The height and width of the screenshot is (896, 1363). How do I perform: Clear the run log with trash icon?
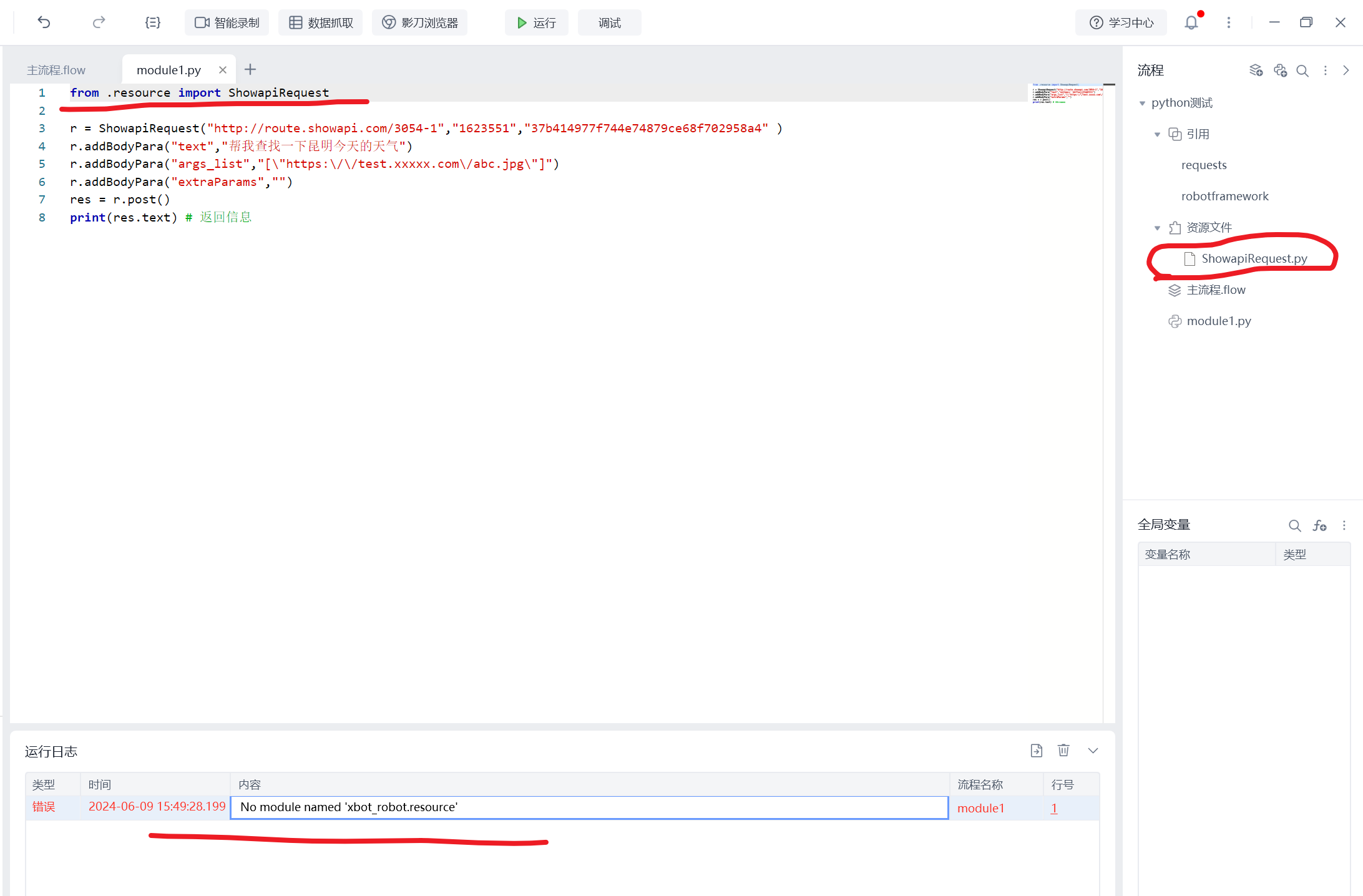pyautogui.click(x=1063, y=751)
